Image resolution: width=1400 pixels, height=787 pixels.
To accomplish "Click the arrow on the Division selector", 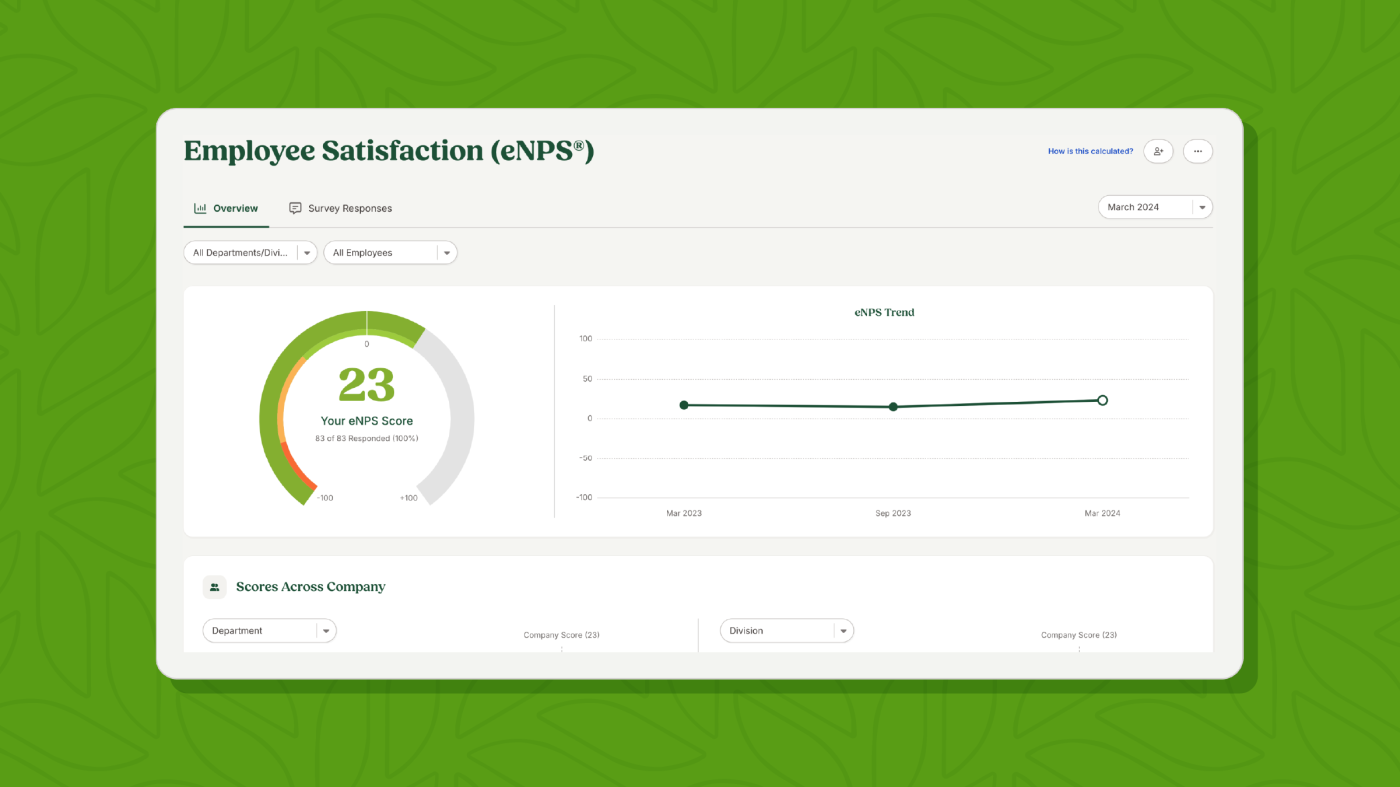I will [844, 631].
